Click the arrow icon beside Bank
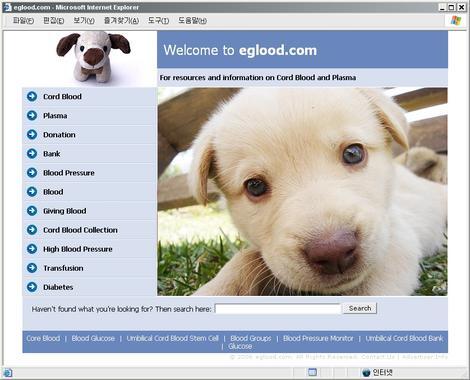 pyautogui.click(x=32, y=153)
